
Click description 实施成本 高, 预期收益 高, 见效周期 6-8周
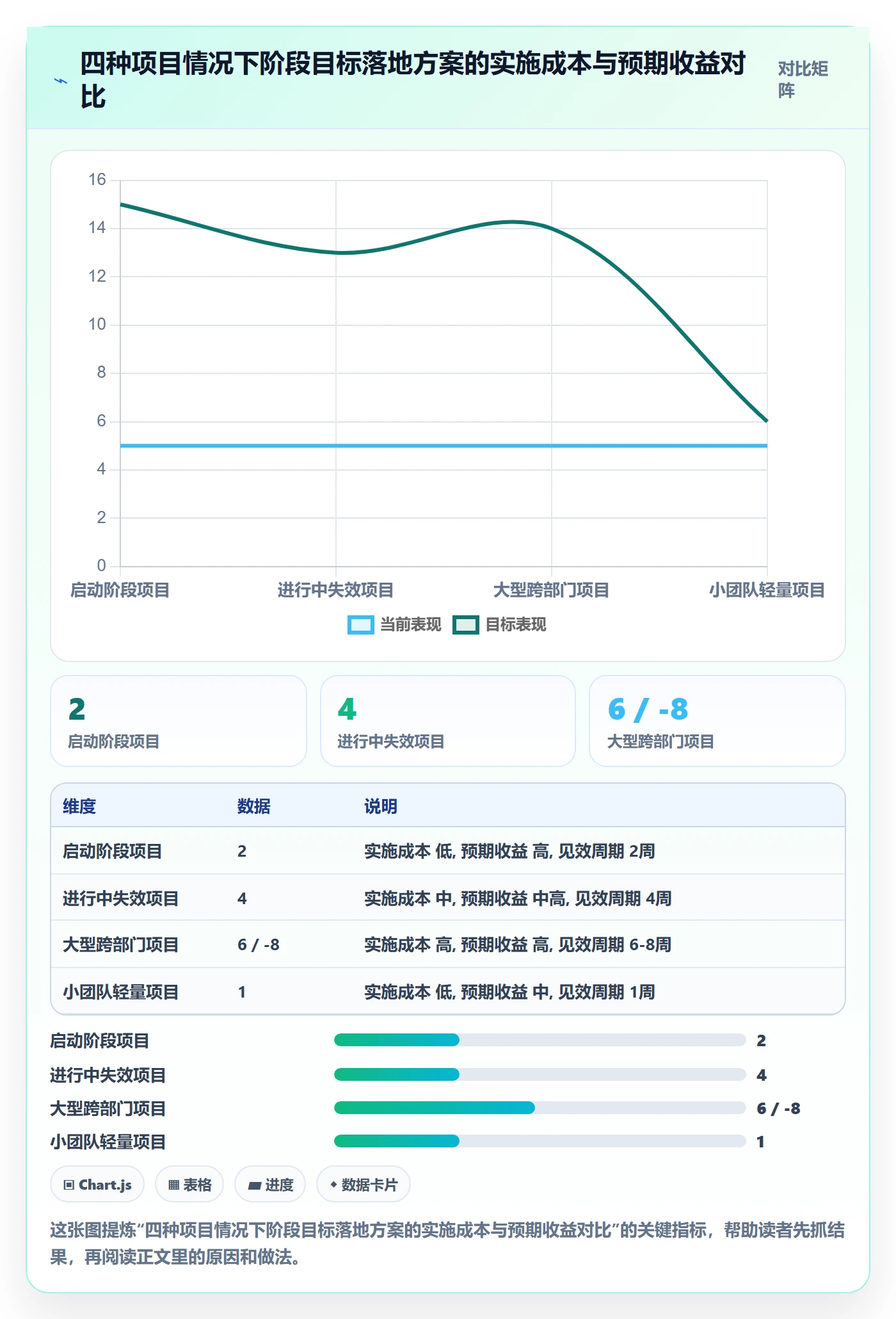518,944
